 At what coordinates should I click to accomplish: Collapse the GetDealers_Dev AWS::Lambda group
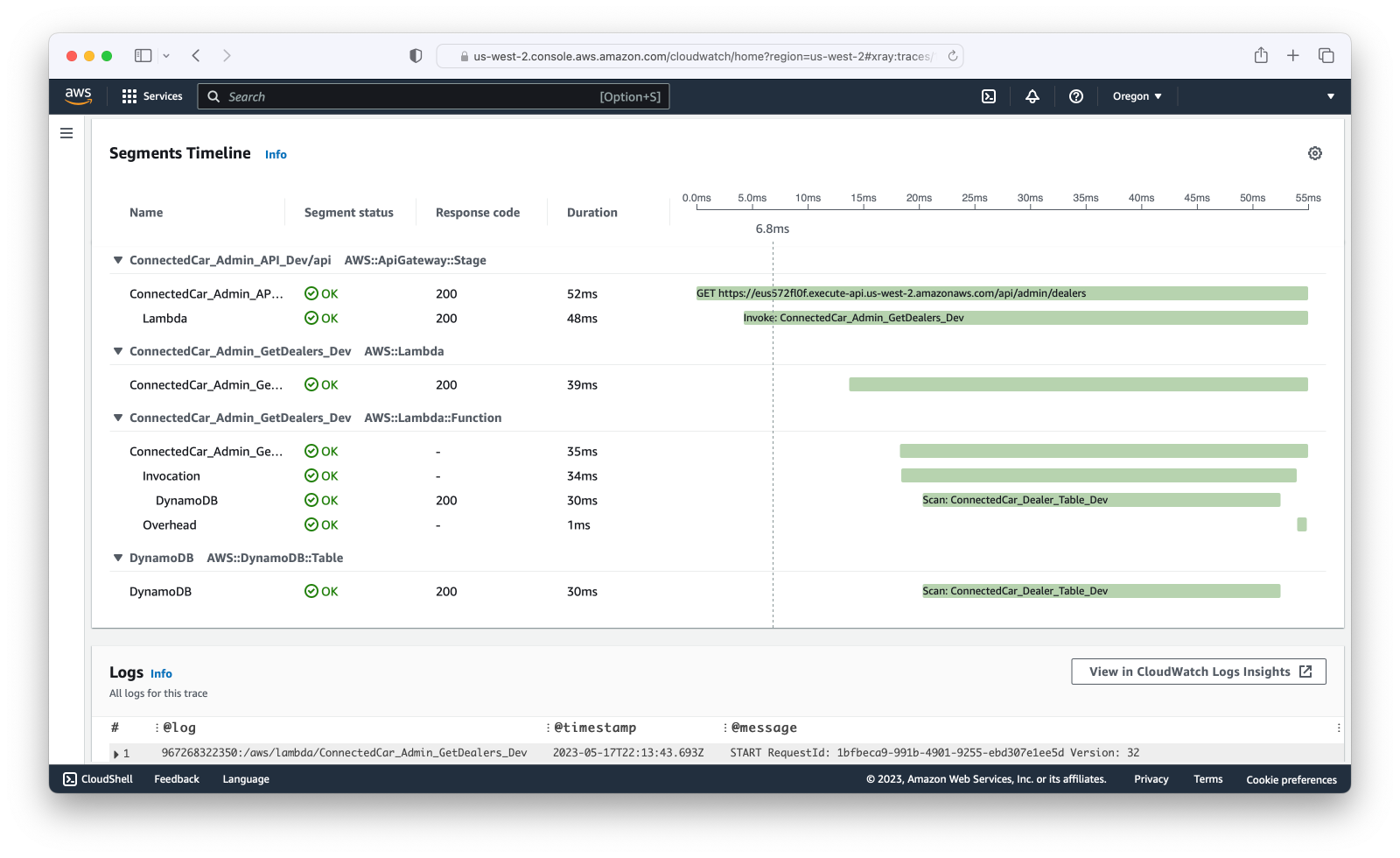[118, 351]
